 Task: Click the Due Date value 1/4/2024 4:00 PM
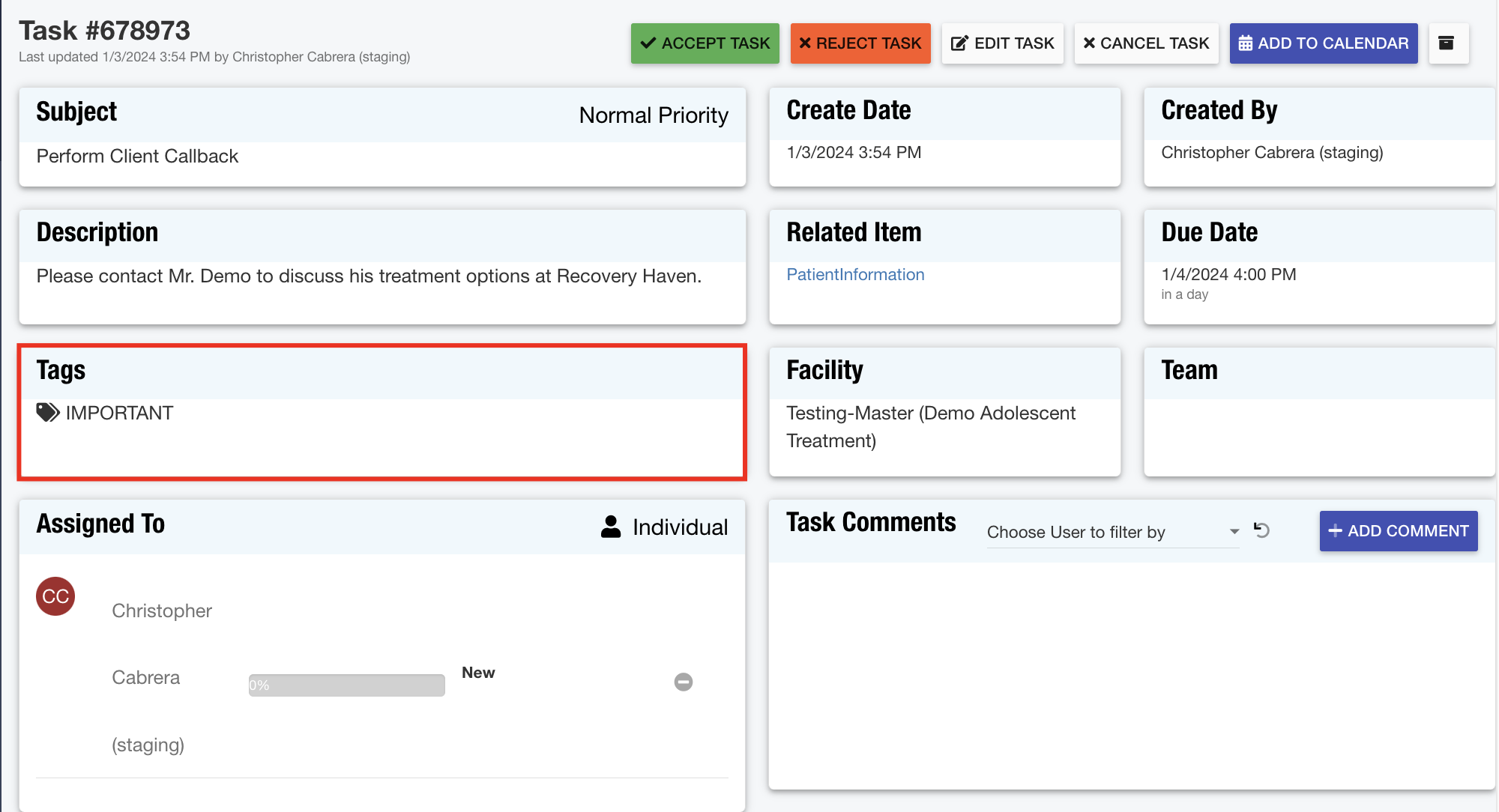[1228, 275]
